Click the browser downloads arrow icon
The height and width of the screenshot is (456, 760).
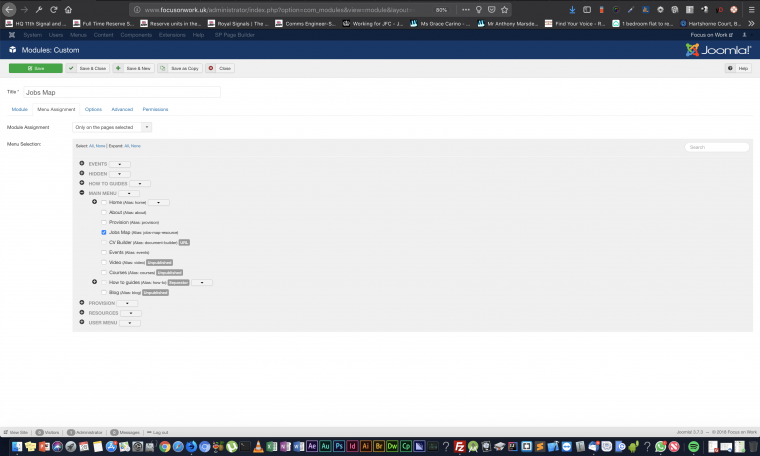tap(572, 10)
